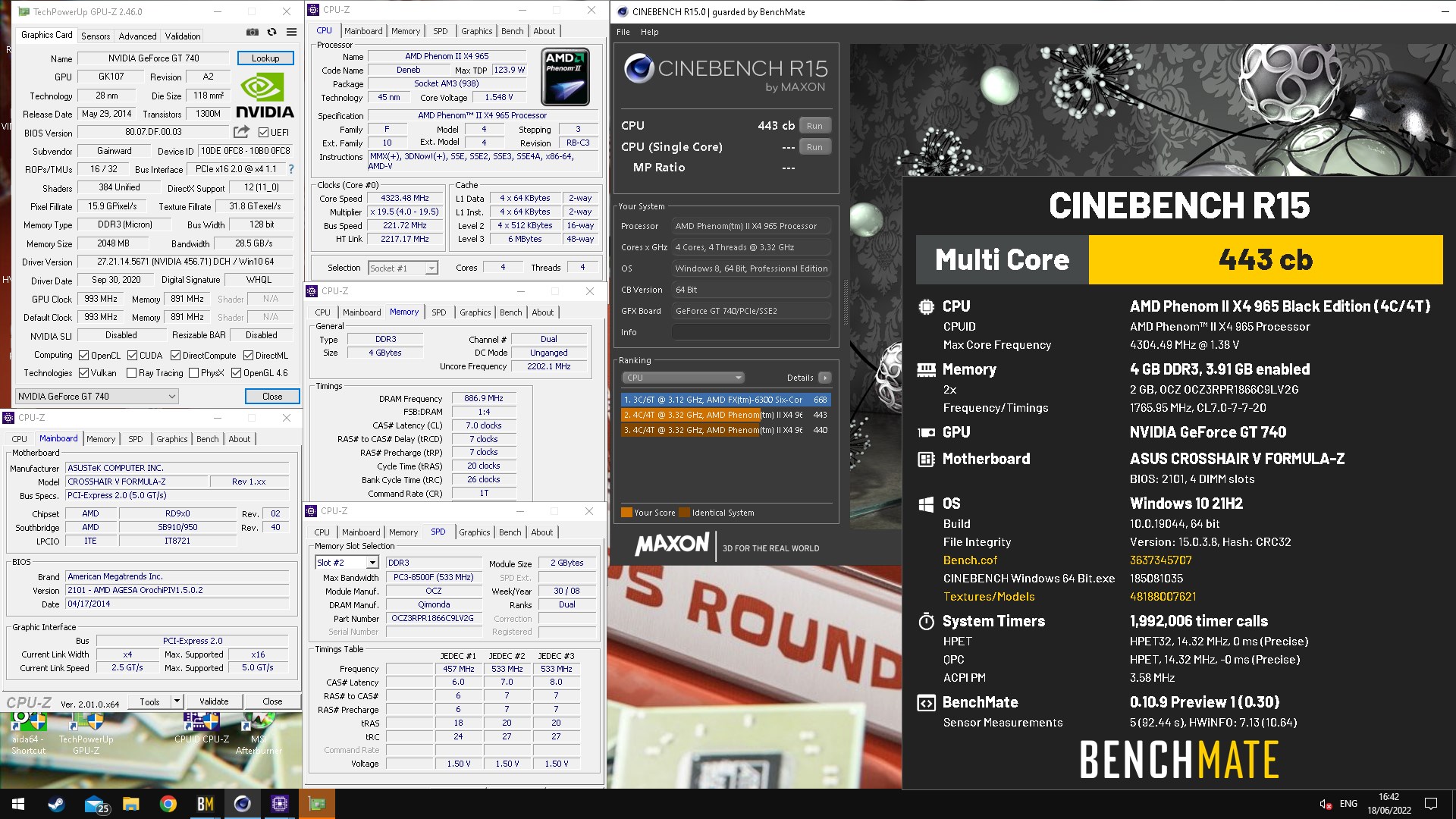
Task: Open the Cinebench Help menu
Action: pyautogui.click(x=649, y=32)
